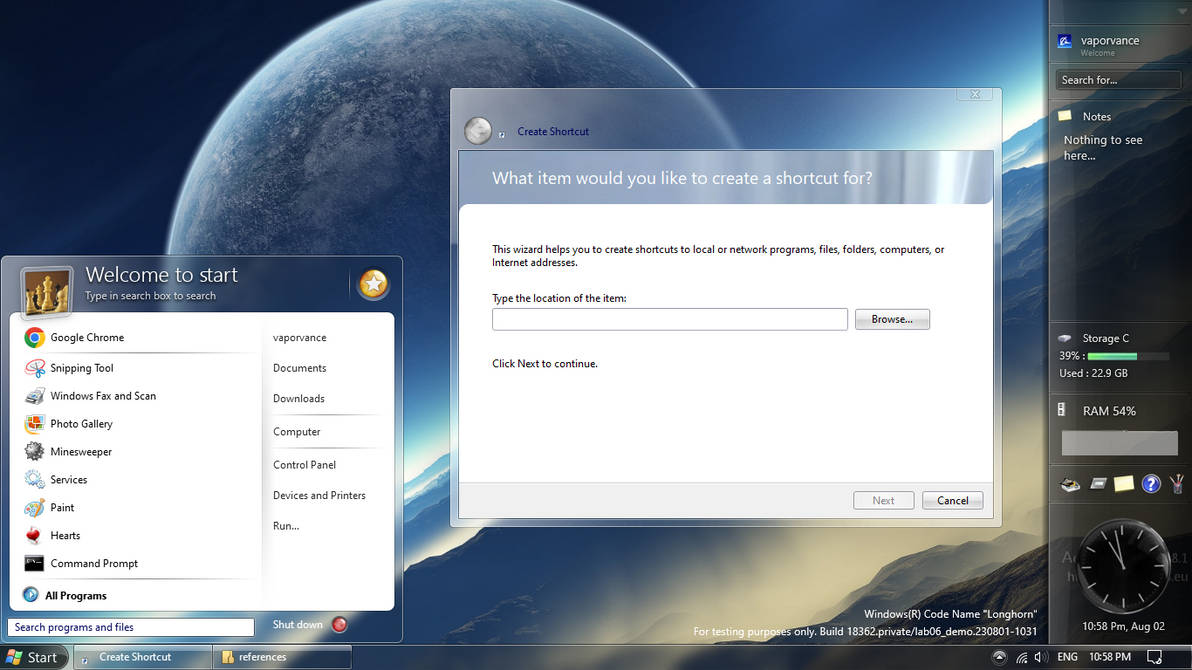Close the Create Shortcut dialog
This screenshot has height=670, width=1192.
975,94
